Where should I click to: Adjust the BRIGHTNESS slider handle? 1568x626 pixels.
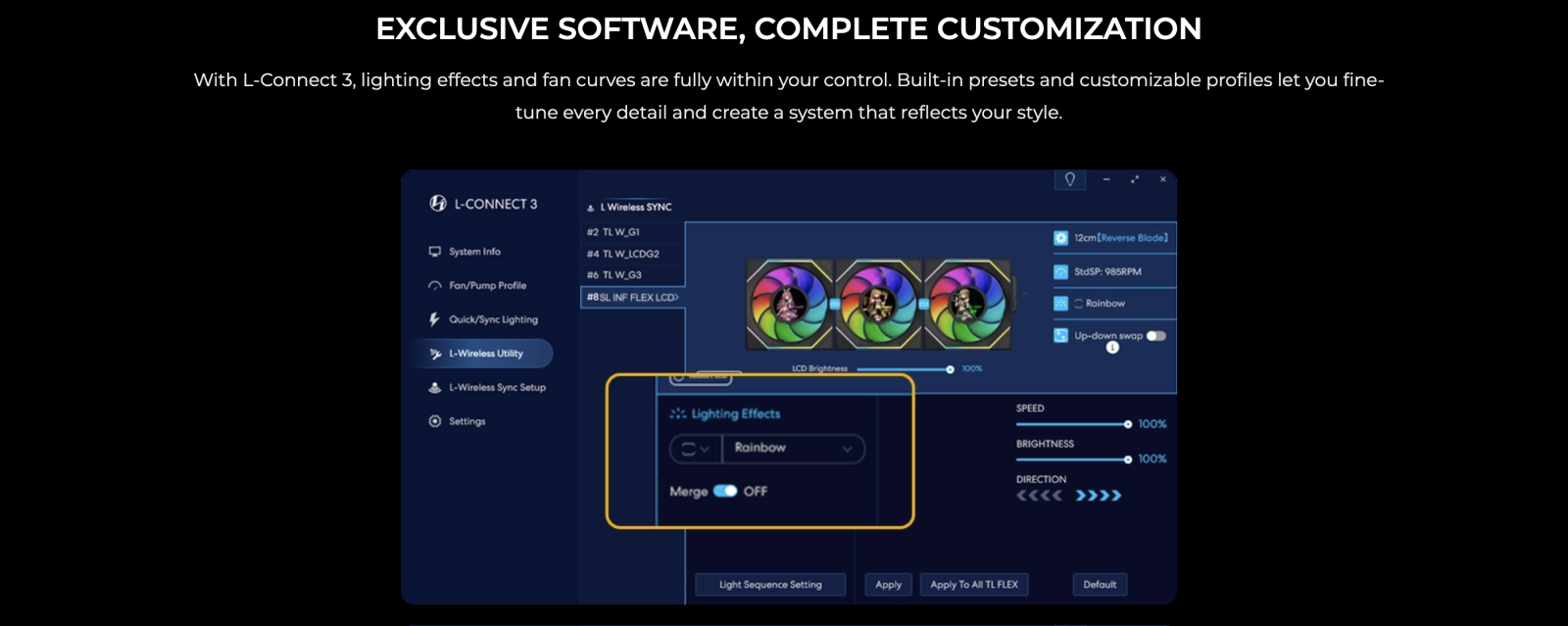tap(1128, 459)
